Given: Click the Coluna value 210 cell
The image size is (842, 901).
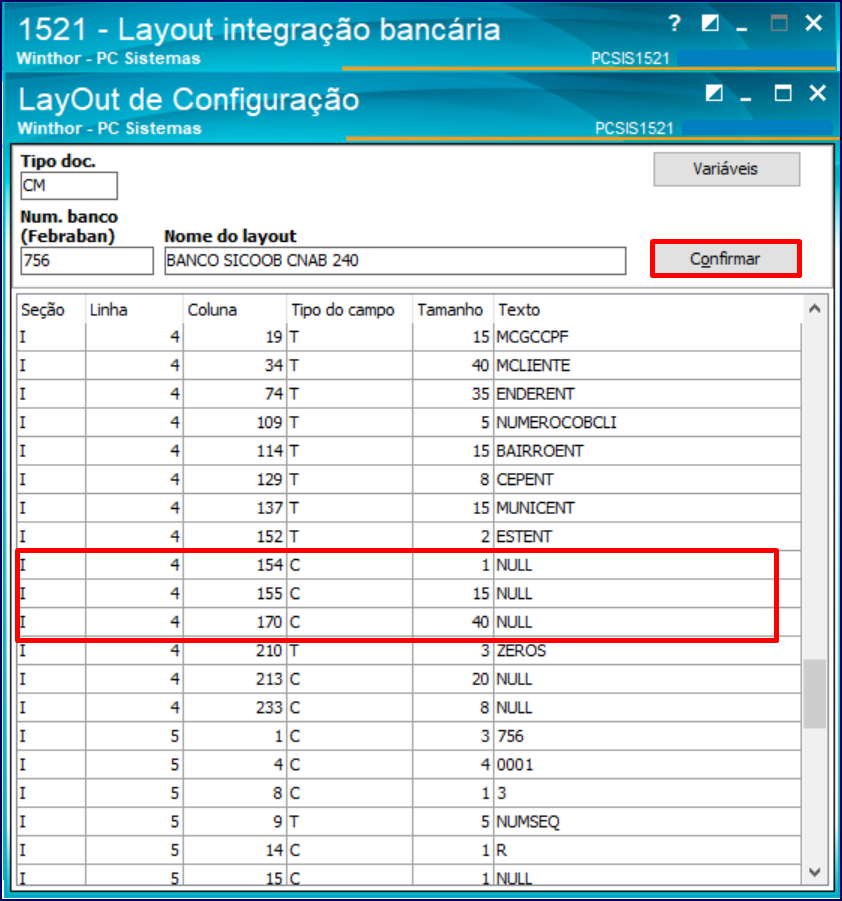Looking at the screenshot, I should tap(234, 651).
